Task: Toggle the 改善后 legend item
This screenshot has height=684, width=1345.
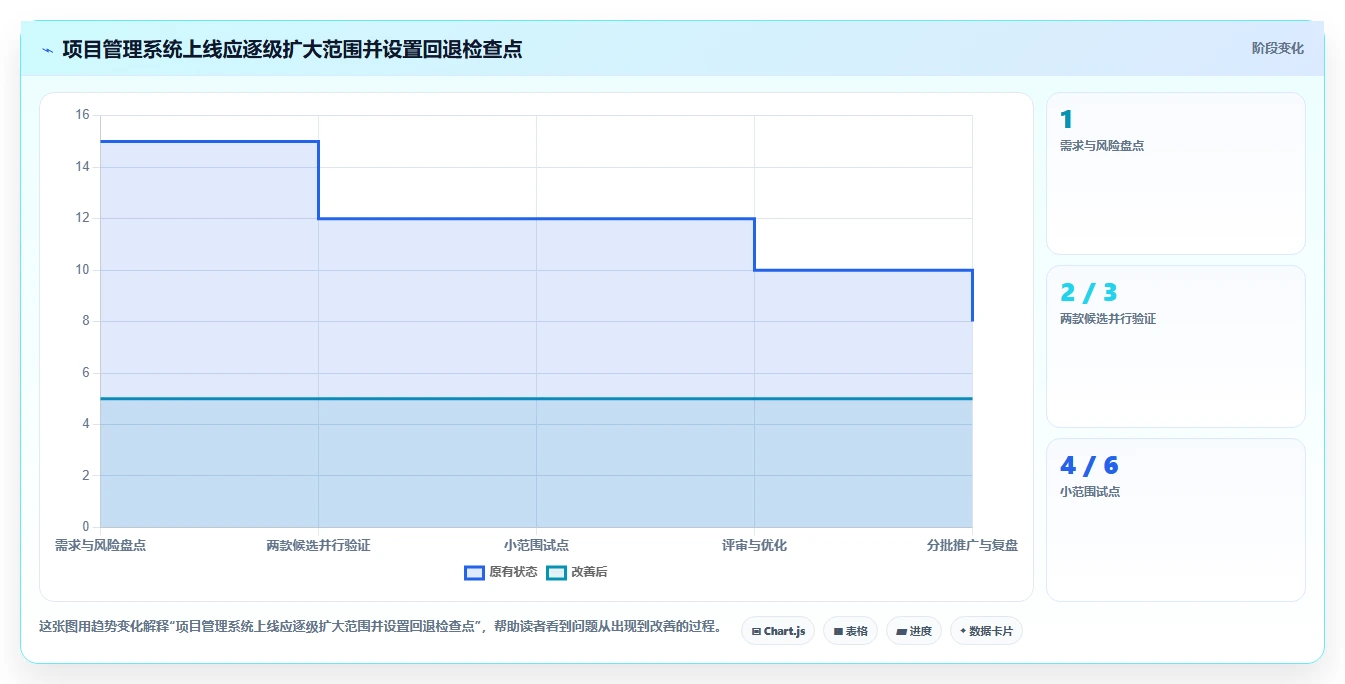Action: click(577, 572)
